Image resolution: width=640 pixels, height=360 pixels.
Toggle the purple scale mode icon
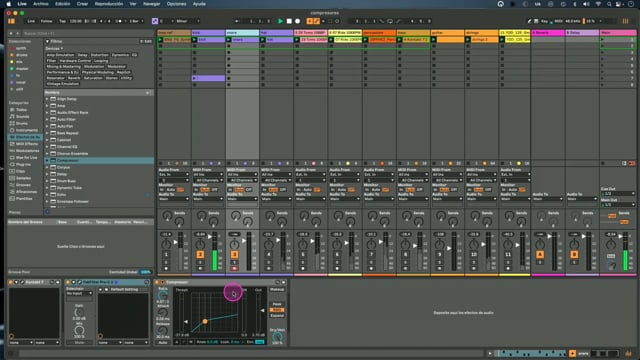coord(155,21)
